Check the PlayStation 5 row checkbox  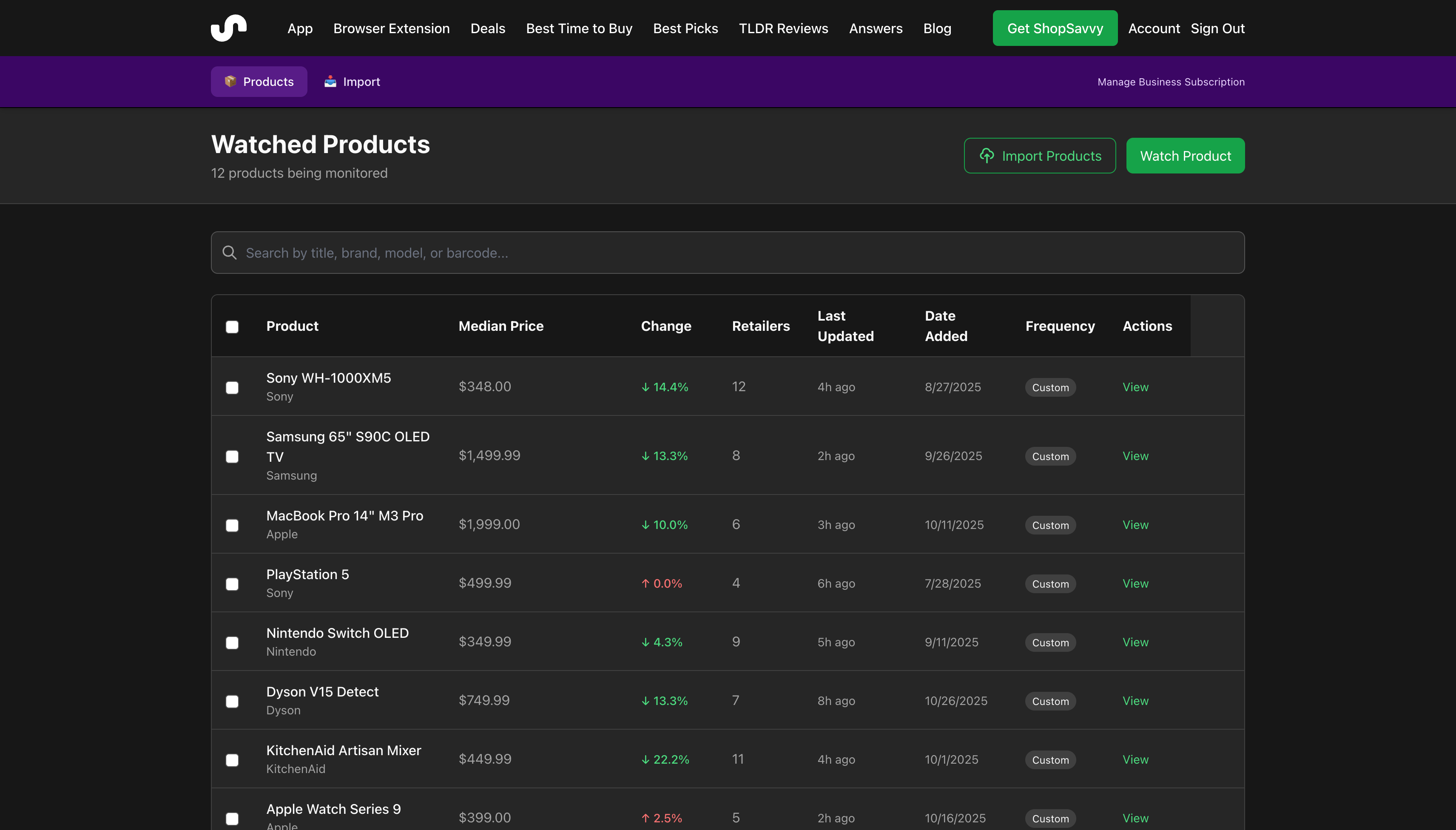click(231, 584)
